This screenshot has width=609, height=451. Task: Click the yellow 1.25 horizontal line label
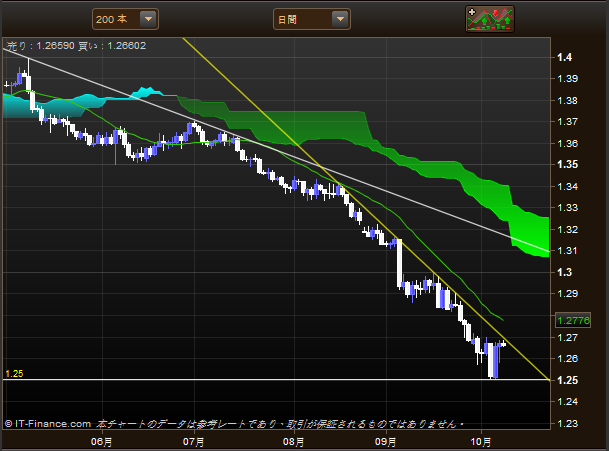click(x=14, y=374)
